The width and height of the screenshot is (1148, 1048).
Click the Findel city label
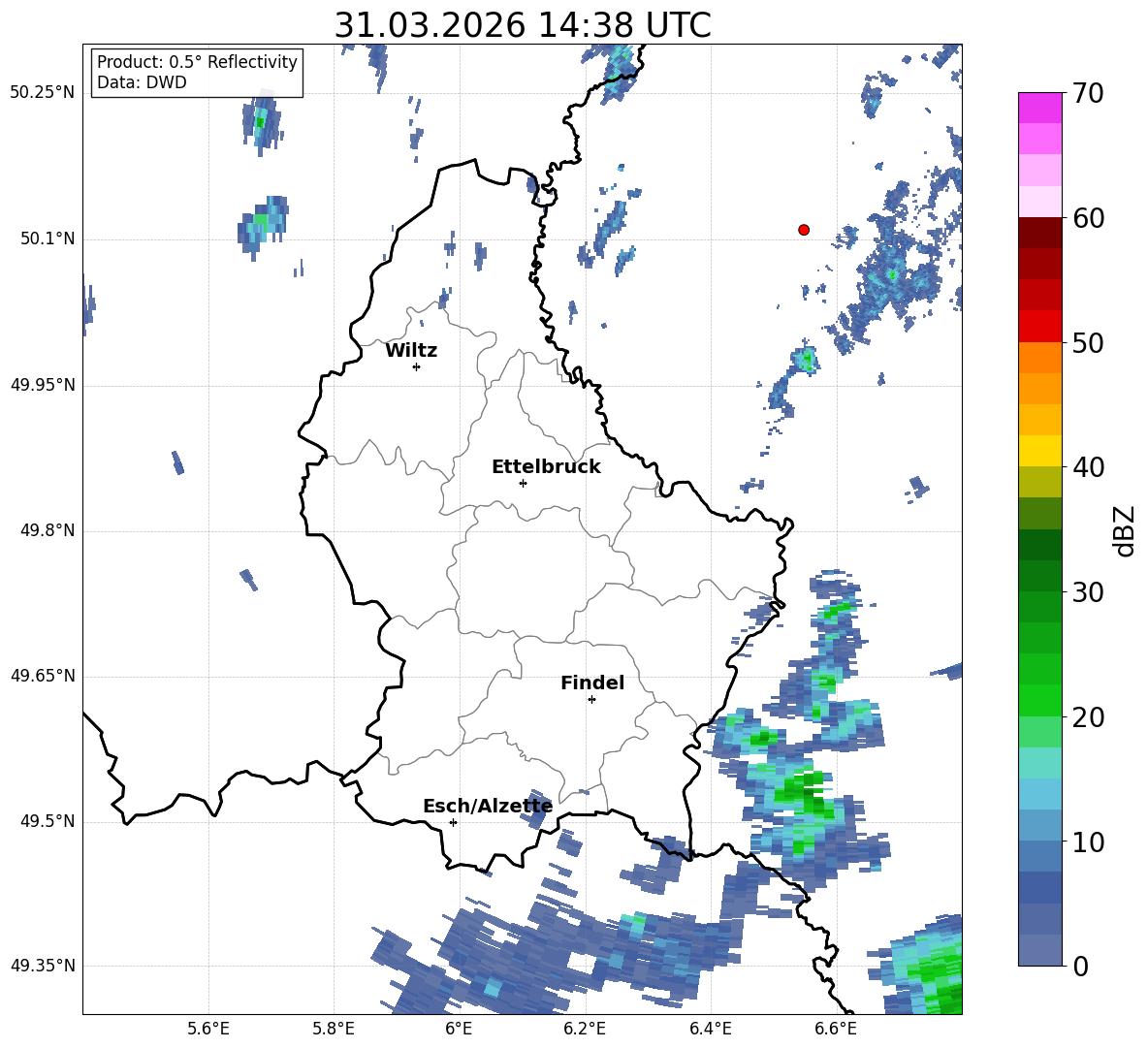pyautogui.click(x=592, y=683)
